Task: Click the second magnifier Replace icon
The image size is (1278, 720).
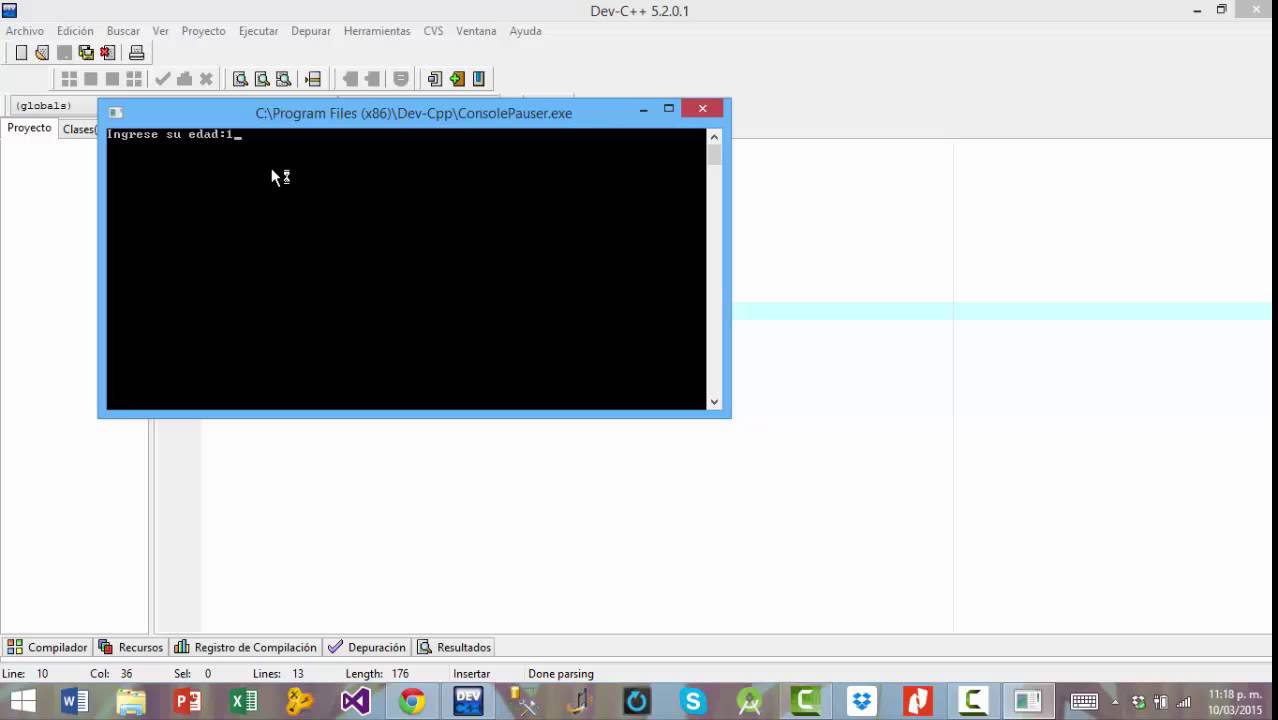Action: 262,79
